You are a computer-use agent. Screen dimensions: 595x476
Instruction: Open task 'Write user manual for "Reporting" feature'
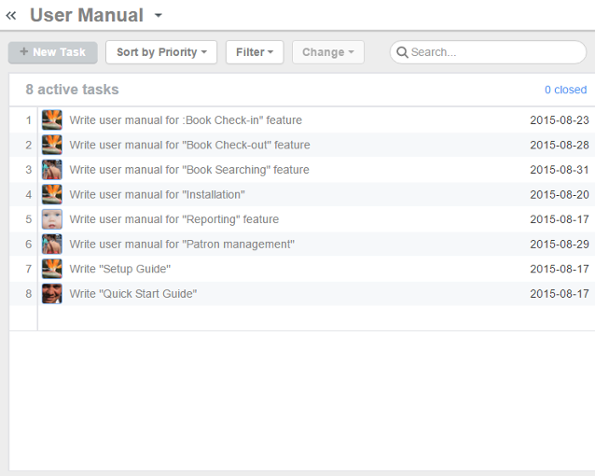pyautogui.click(x=174, y=219)
